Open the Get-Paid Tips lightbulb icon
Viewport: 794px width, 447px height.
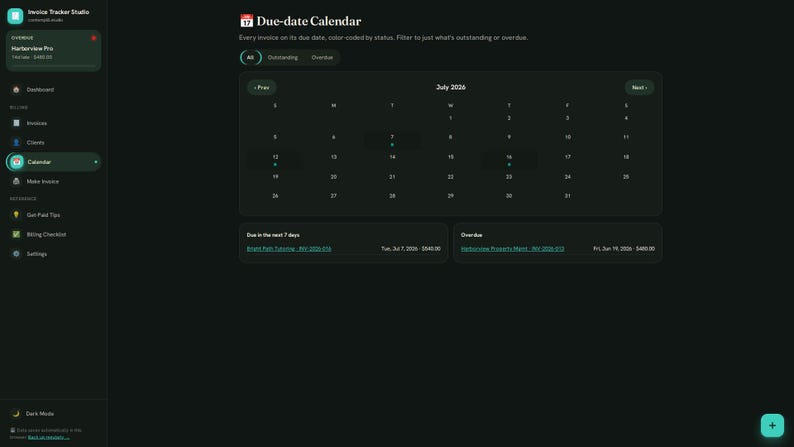16,215
